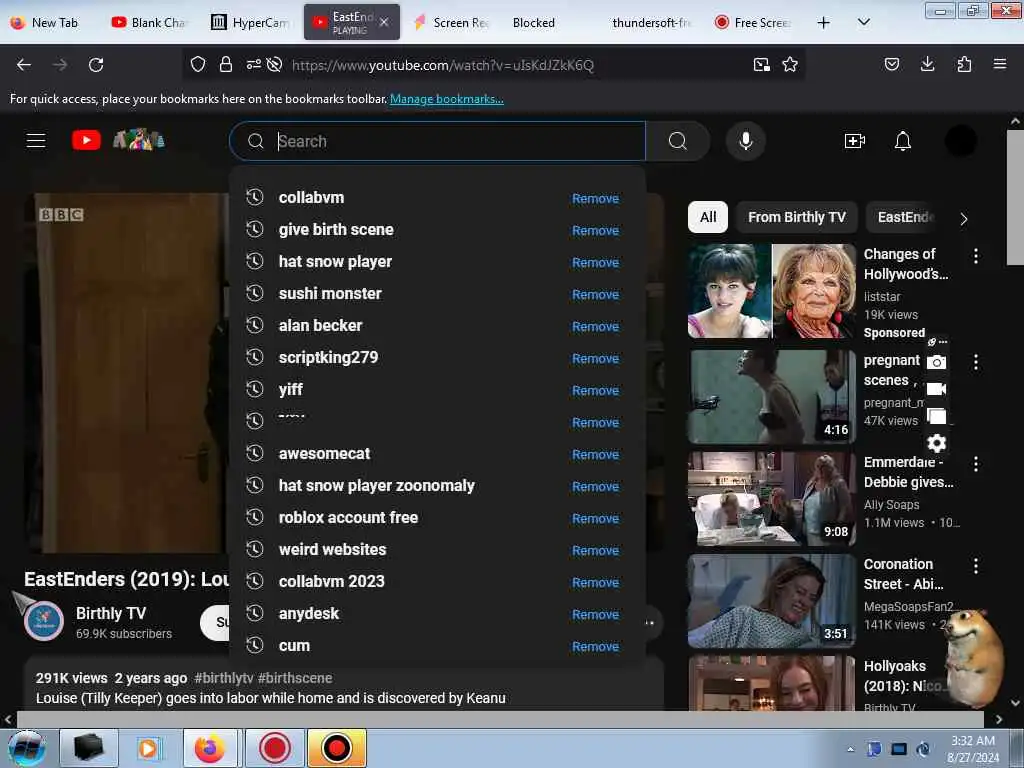Reload the page
The width and height of the screenshot is (1024, 768).
[96, 65]
